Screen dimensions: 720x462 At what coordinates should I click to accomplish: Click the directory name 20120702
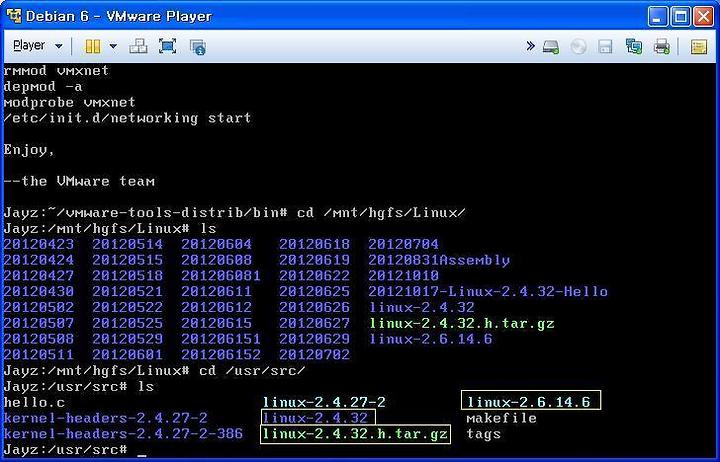click(x=315, y=355)
